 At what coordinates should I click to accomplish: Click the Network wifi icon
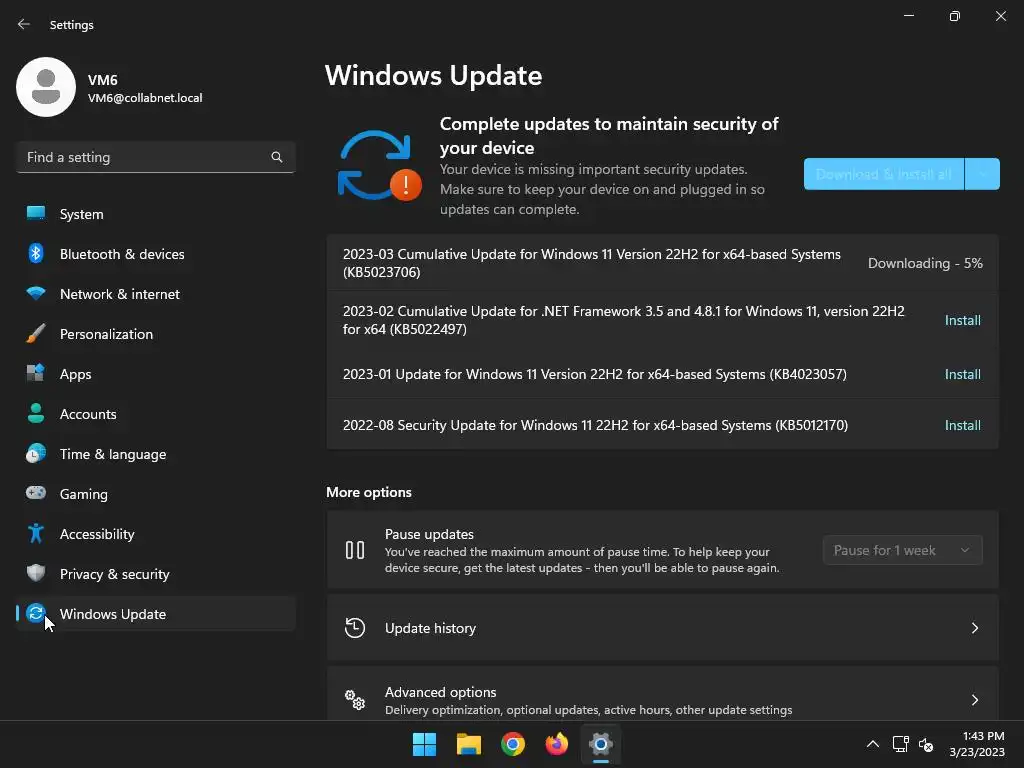click(36, 293)
